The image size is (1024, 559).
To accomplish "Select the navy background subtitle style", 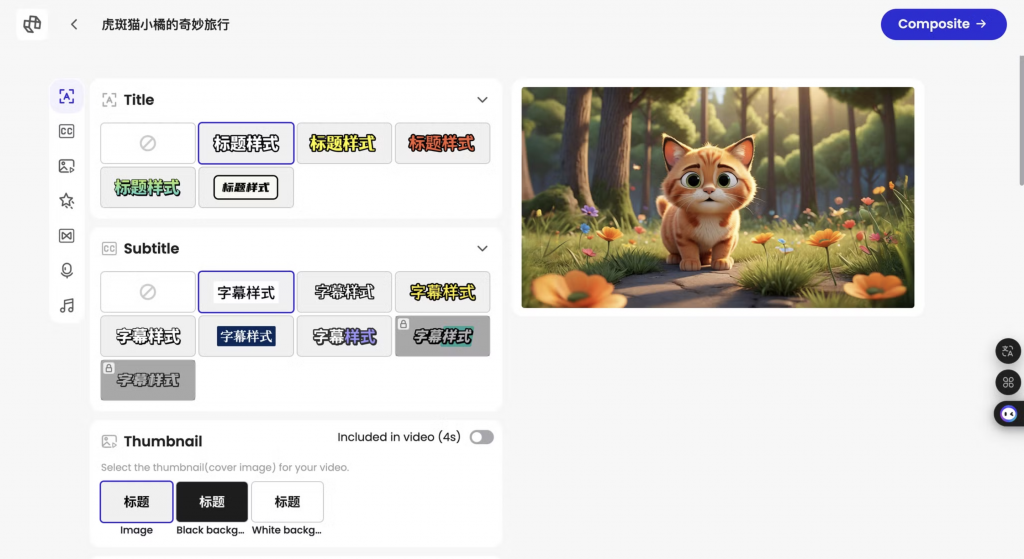I will 246,336.
